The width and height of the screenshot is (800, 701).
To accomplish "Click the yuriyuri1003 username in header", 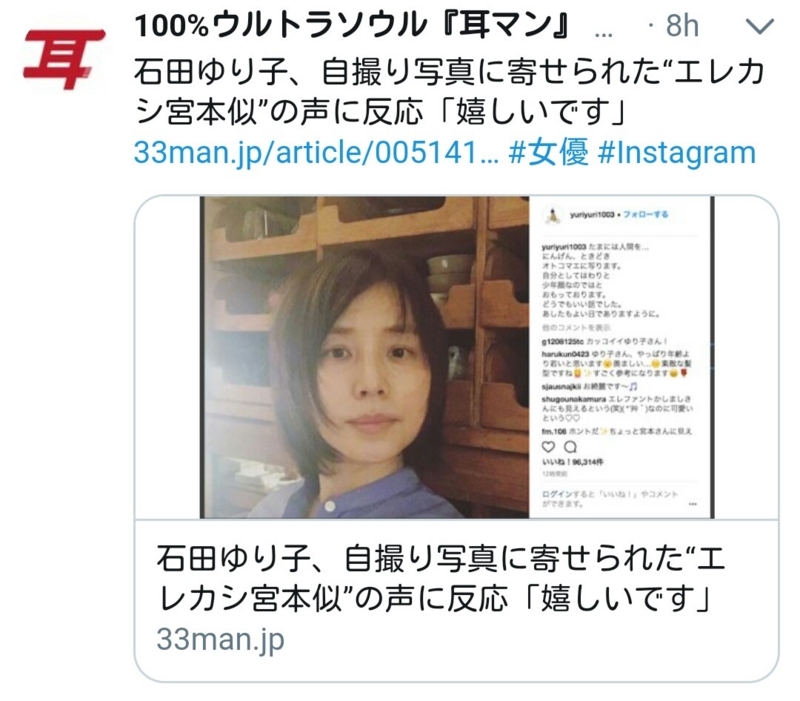I will 592,215.
